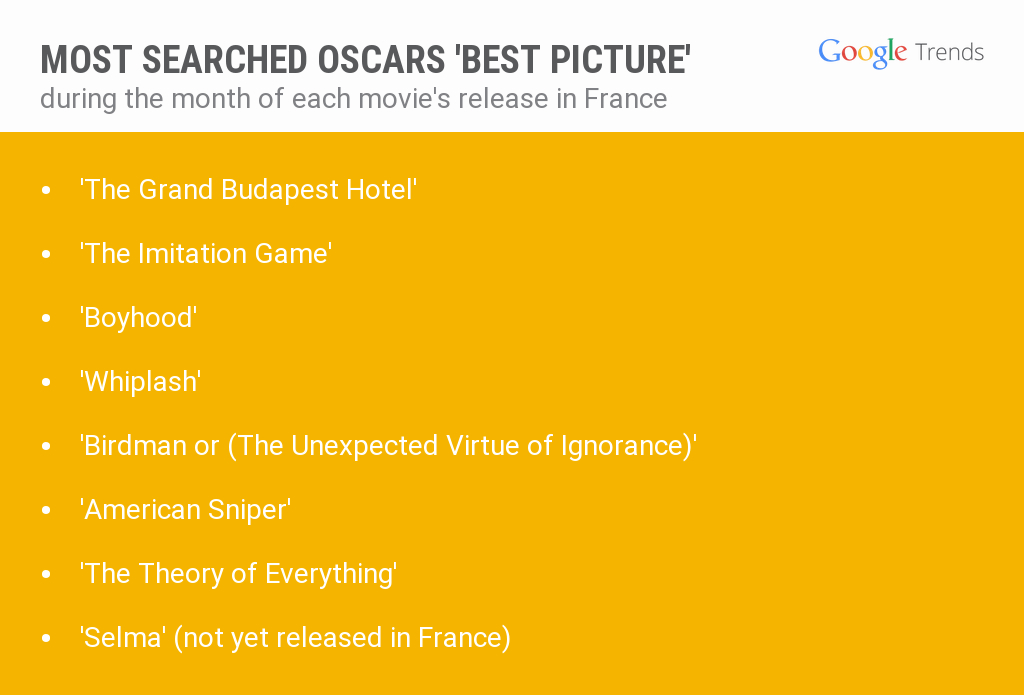Click the bullet point beside 'Boyhood'
Screen dimensions: 1024x695
pyautogui.click(x=46, y=318)
